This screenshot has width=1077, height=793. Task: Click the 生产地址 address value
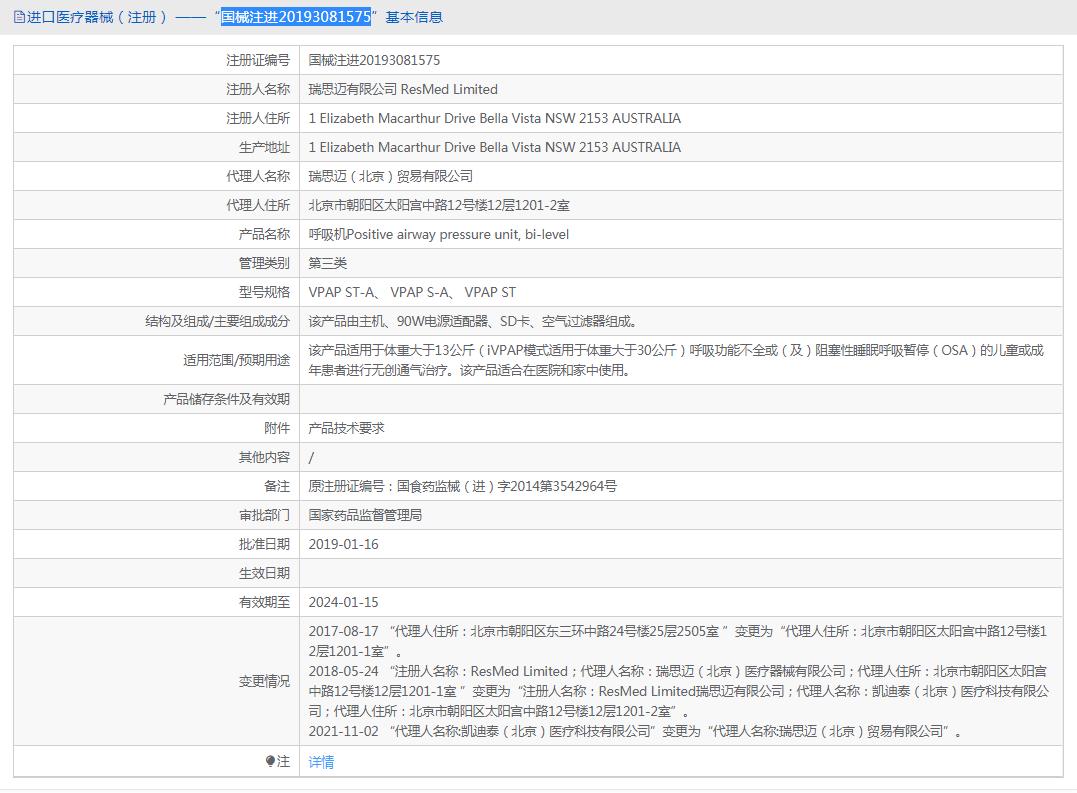[x=495, y=147]
